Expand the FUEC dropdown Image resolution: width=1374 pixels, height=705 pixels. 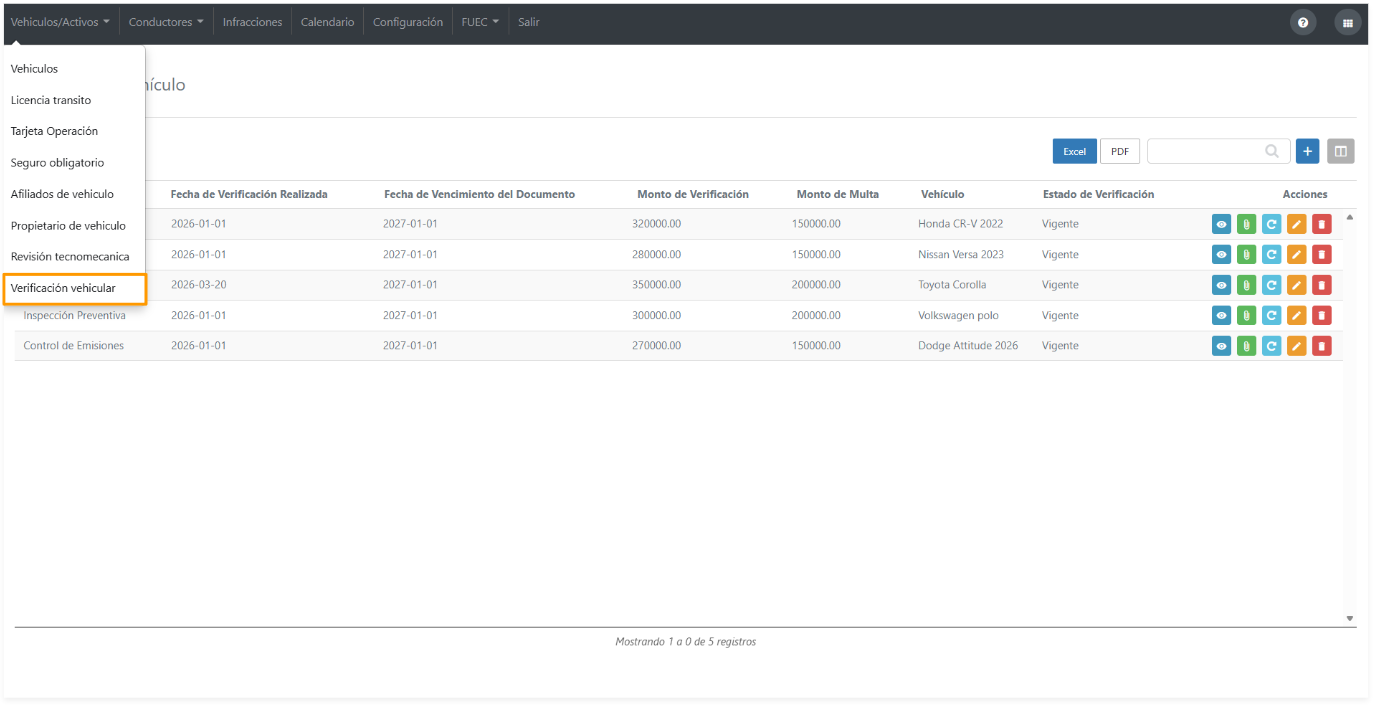pyautogui.click(x=480, y=22)
